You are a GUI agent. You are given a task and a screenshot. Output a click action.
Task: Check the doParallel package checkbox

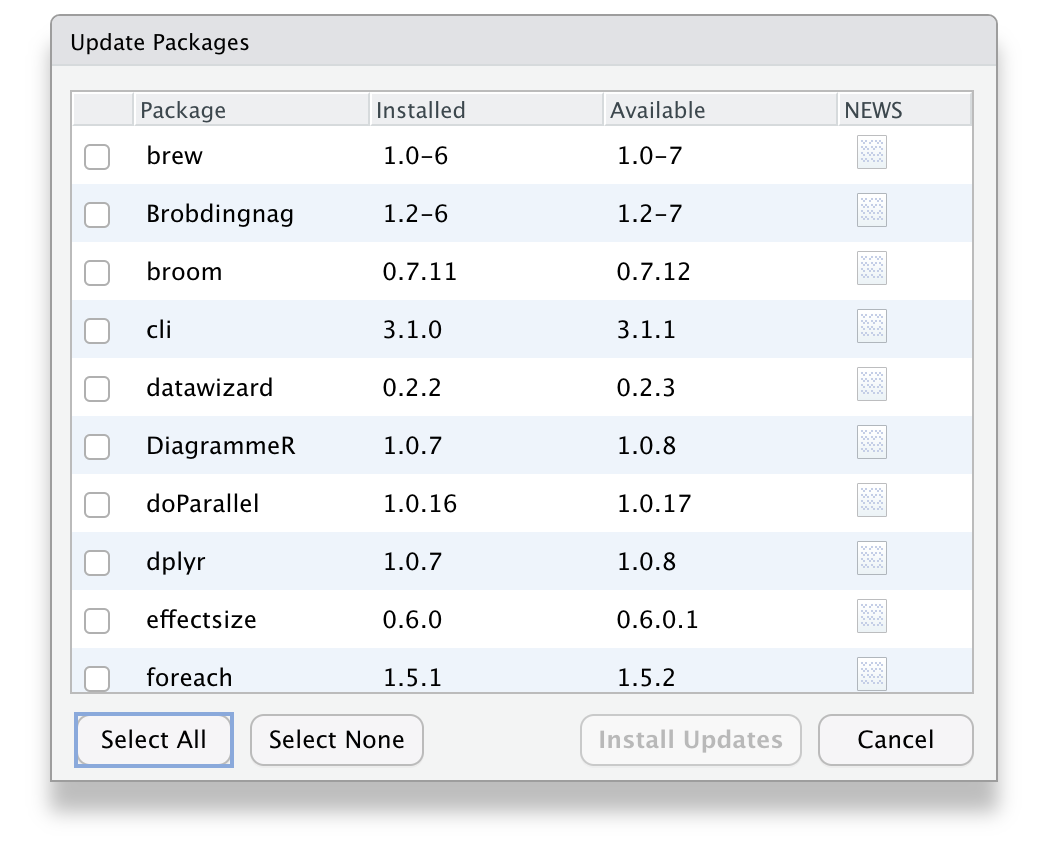click(x=97, y=505)
